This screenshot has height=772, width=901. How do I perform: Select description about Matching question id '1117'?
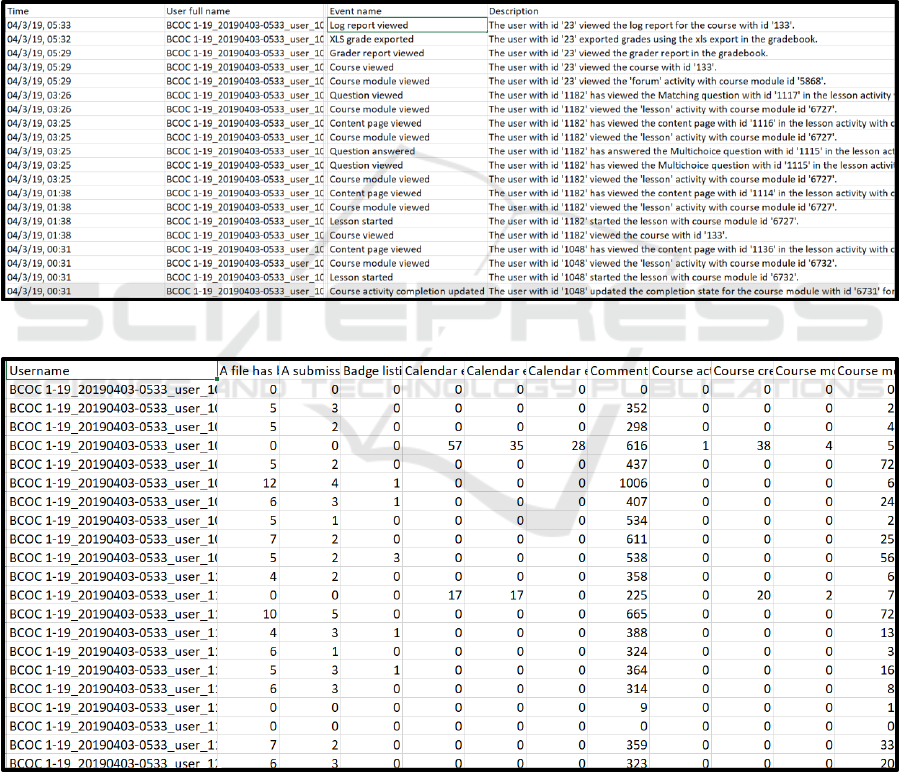tap(690, 95)
